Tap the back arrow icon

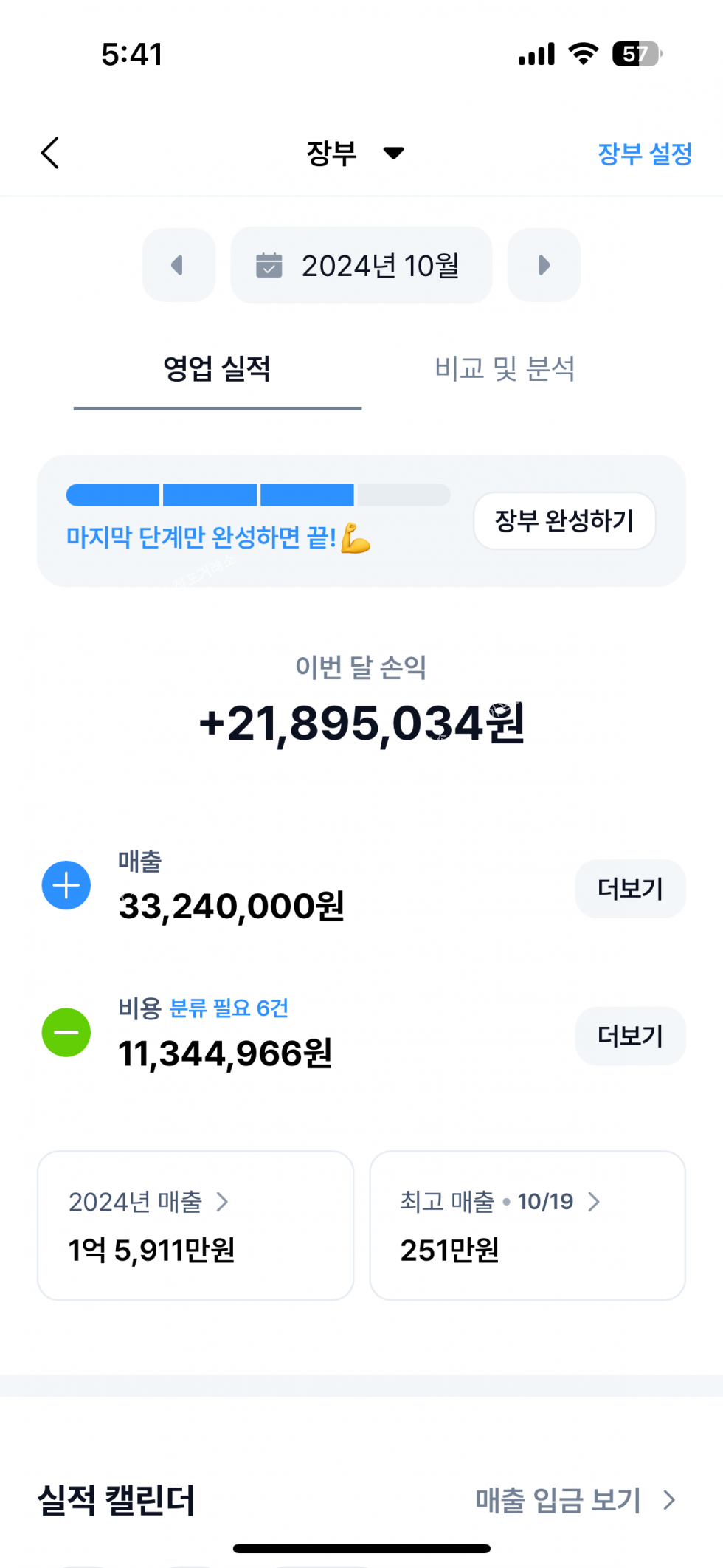click(50, 153)
